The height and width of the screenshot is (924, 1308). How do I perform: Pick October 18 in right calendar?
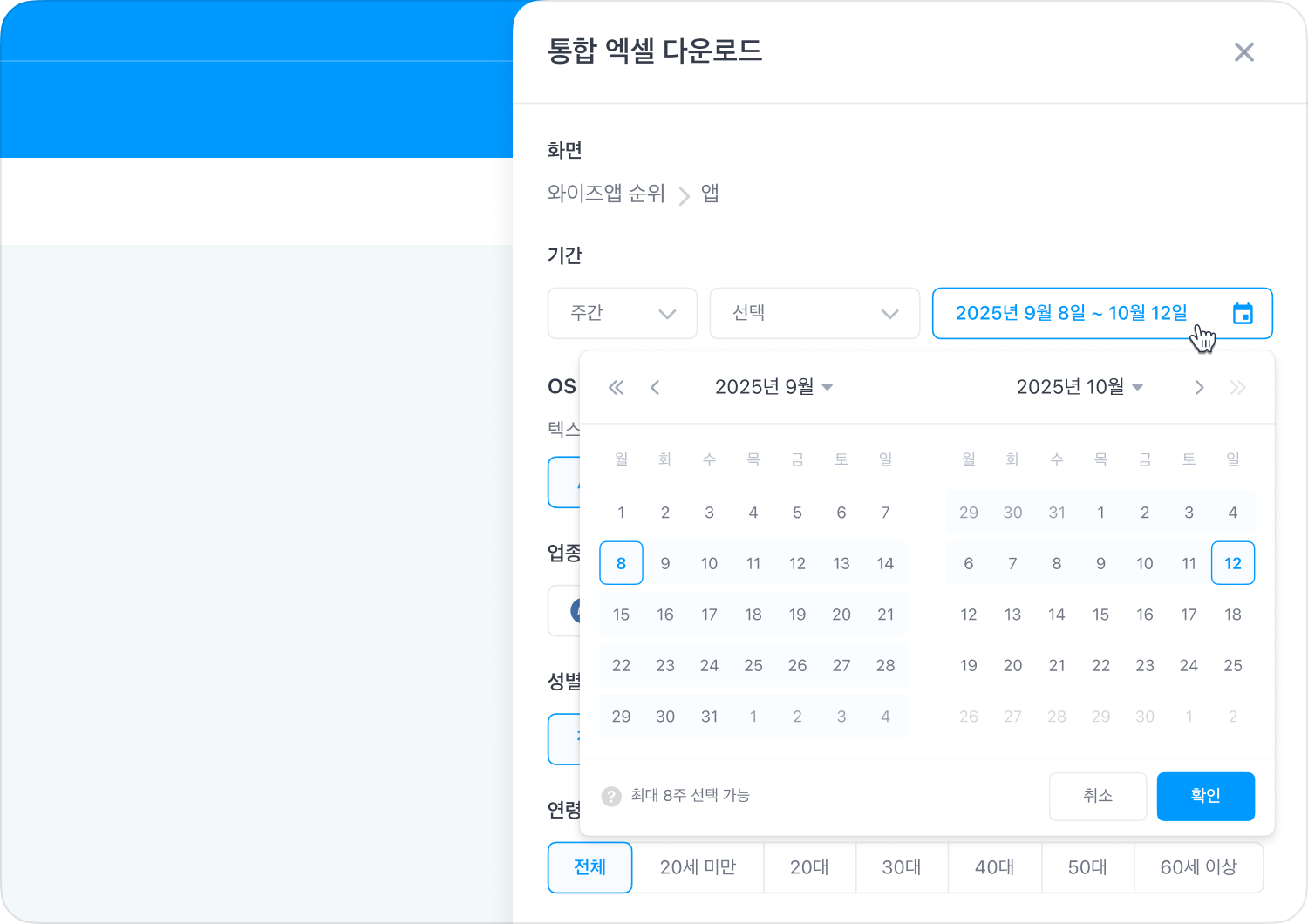coord(1233,615)
